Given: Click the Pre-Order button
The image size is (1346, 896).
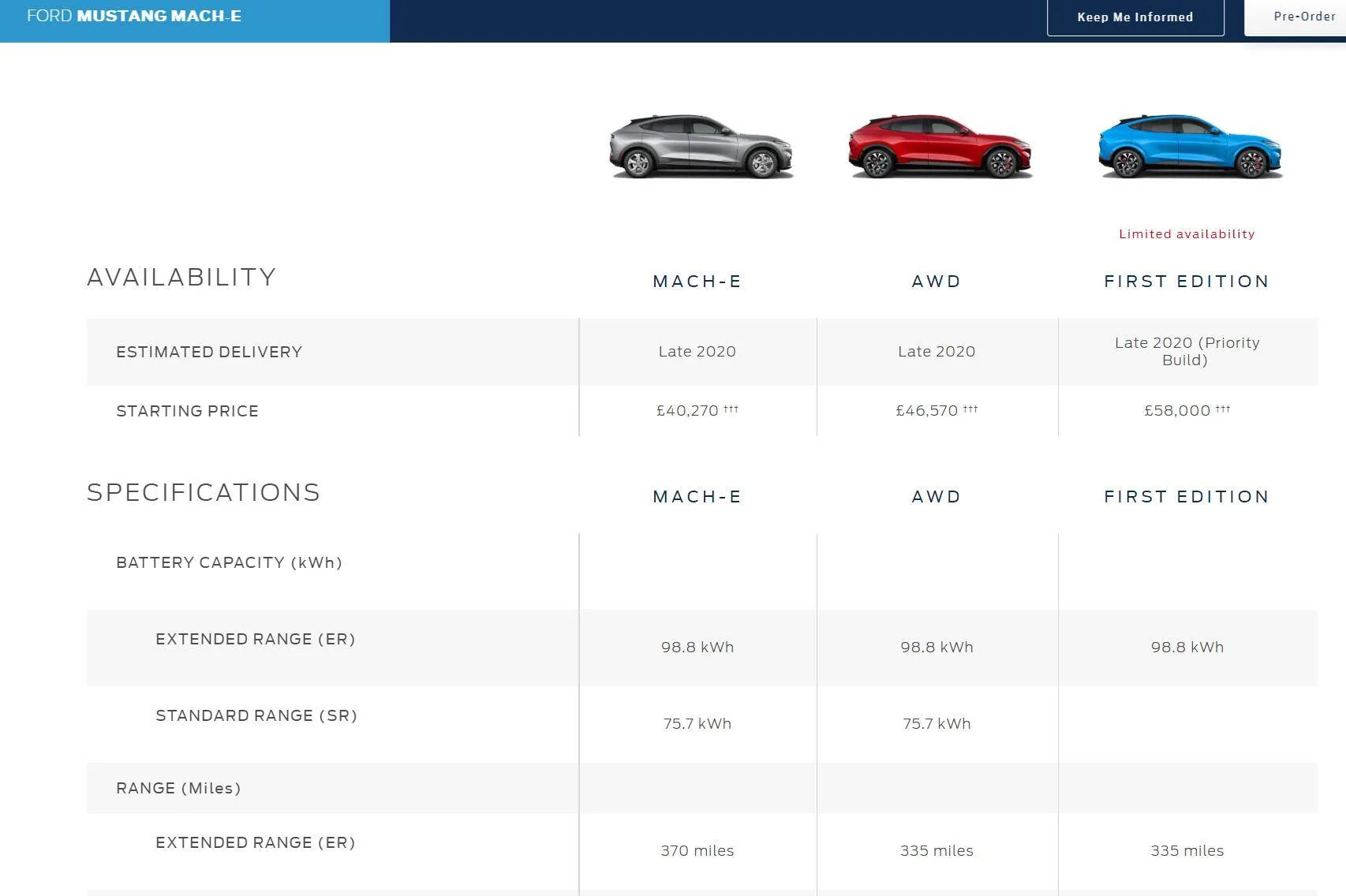Looking at the screenshot, I should click(1296, 17).
